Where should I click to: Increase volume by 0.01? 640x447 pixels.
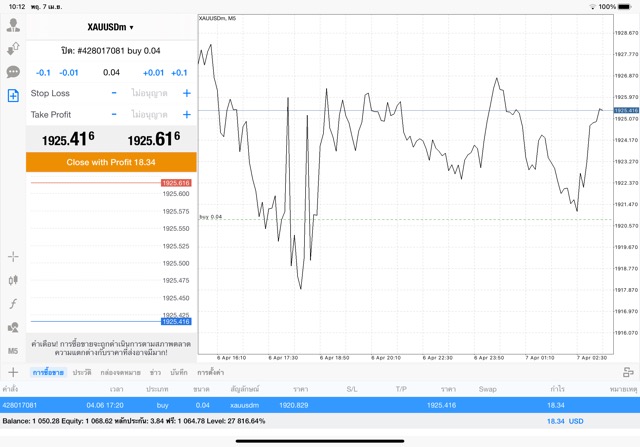point(153,73)
